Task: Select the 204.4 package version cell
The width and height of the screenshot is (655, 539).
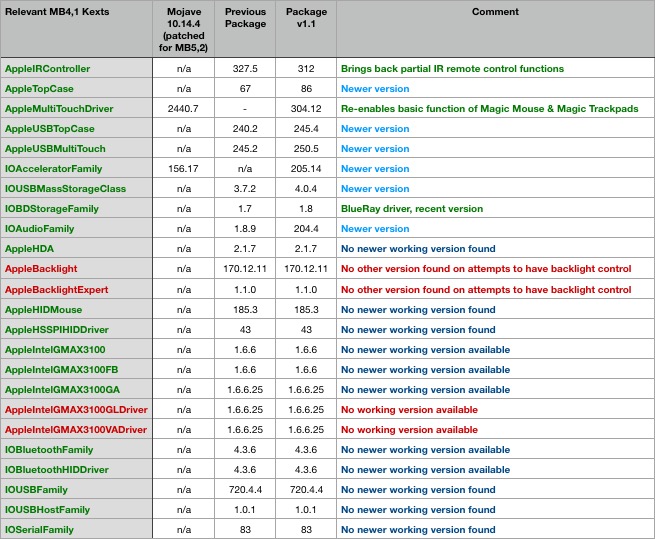Action: (306, 229)
